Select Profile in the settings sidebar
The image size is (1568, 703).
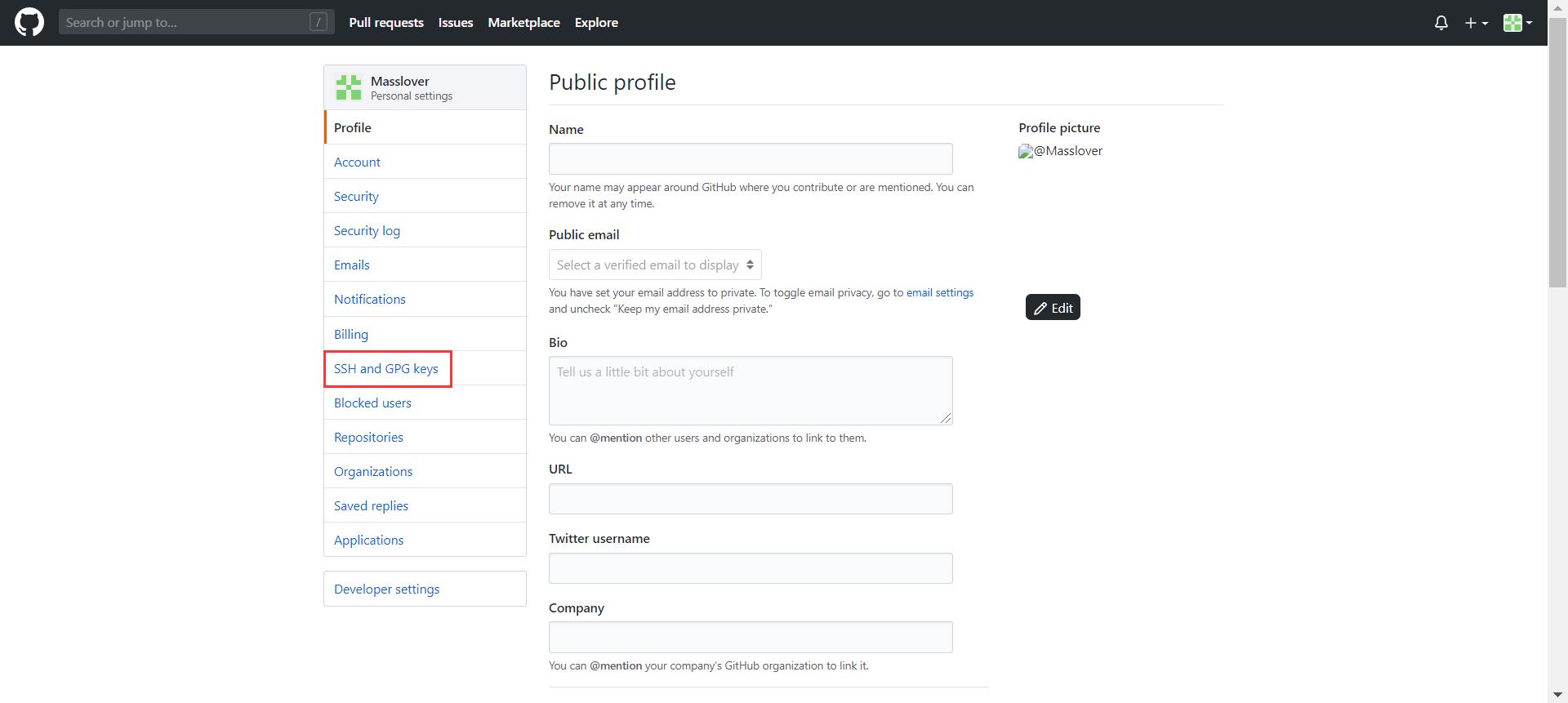[425, 127]
